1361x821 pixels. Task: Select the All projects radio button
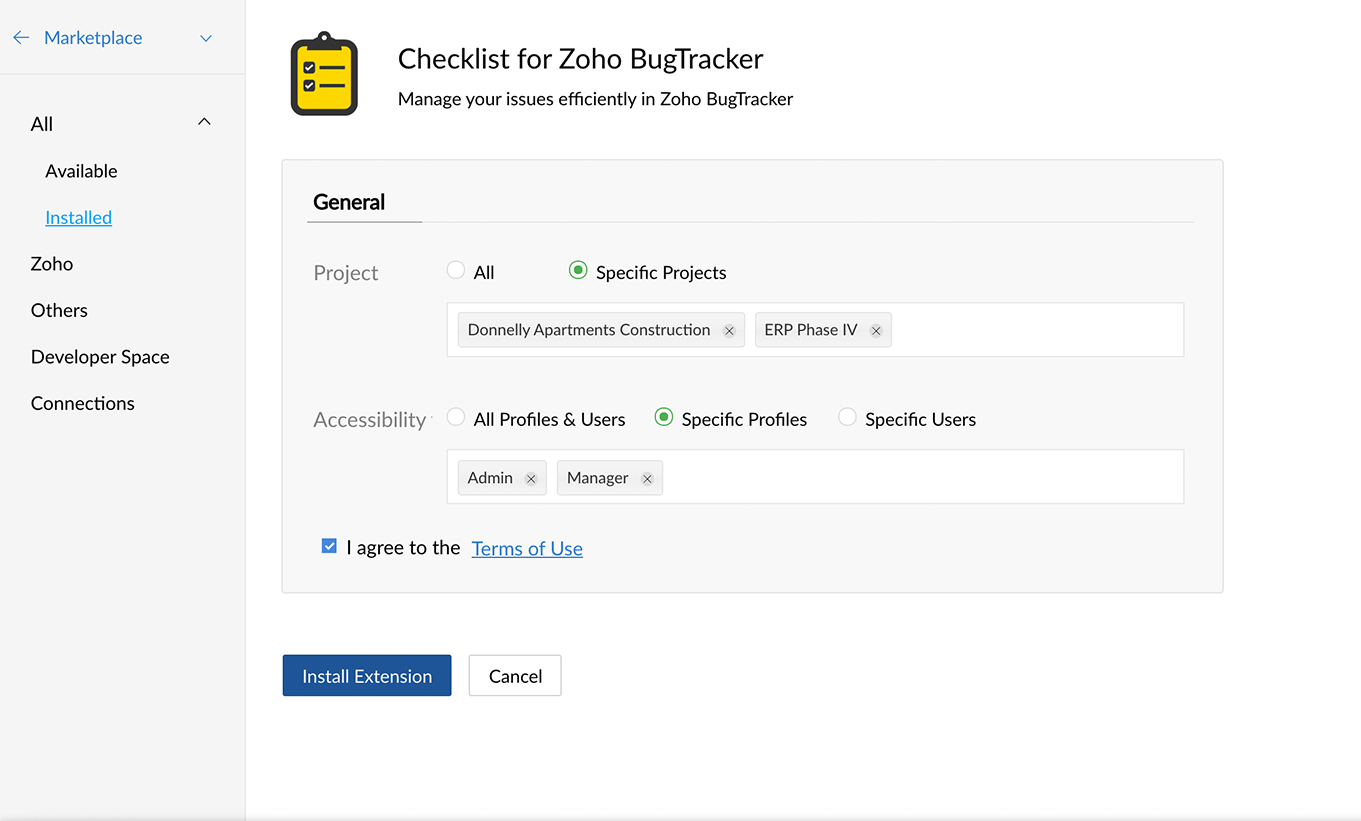(456, 270)
